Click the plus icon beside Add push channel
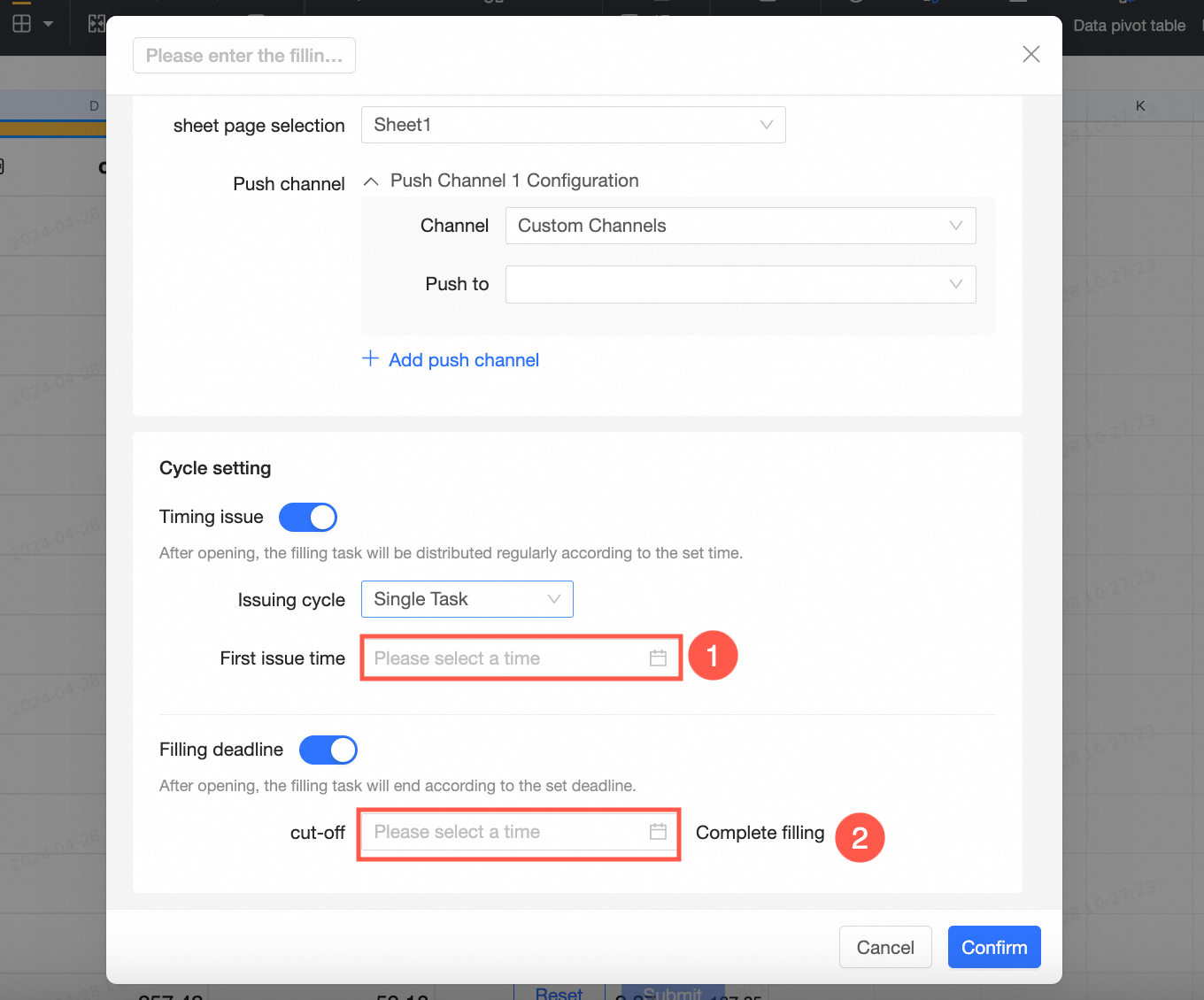 (x=370, y=358)
